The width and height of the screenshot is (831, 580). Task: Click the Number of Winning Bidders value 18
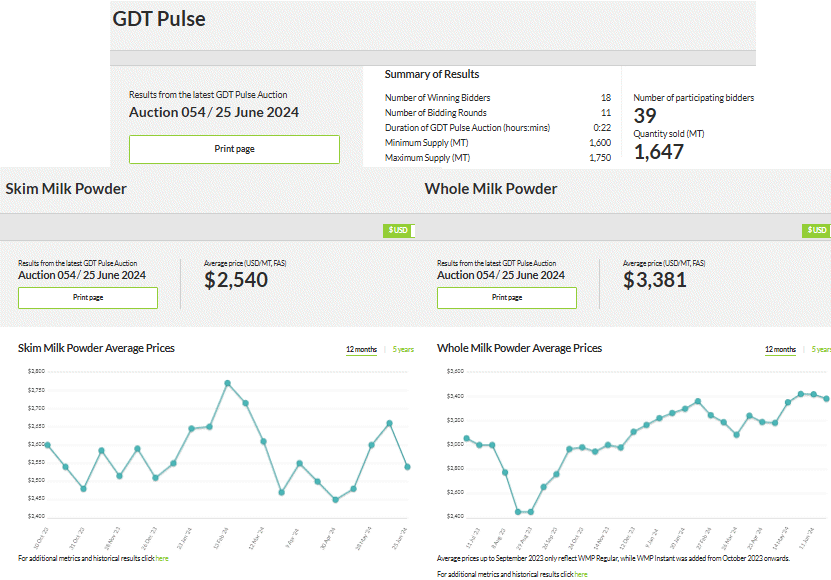pyautogui.click(x=606, y=98)
